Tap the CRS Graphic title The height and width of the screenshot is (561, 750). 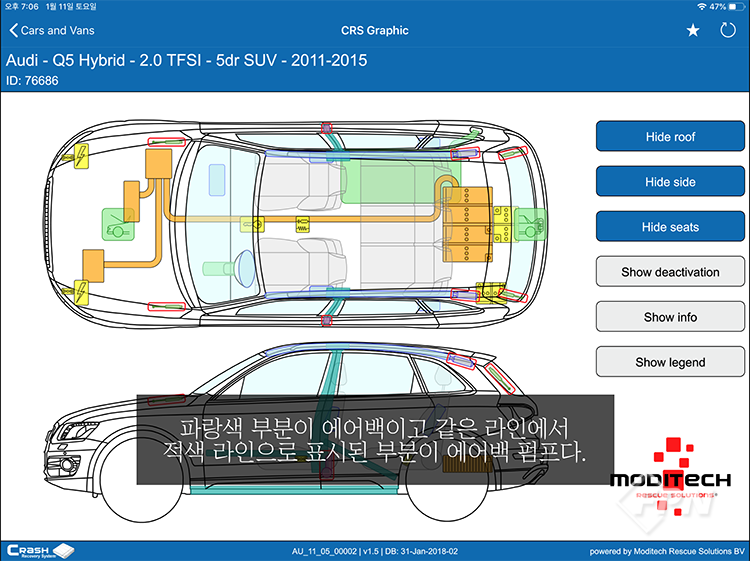pos(375,30)
